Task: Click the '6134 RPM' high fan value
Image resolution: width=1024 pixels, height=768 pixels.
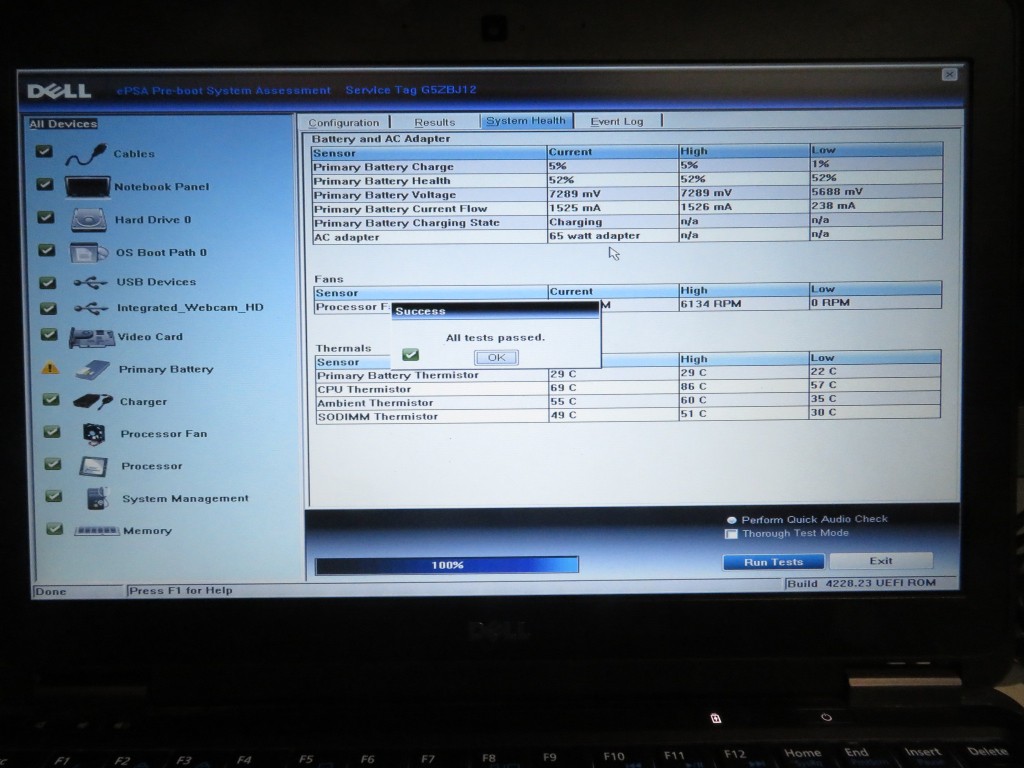Action: click(x=711, y=304)
